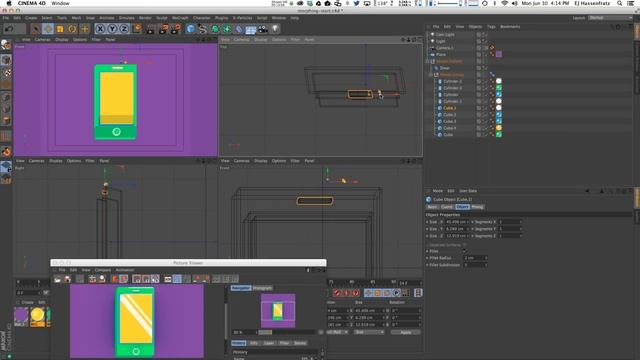
Task: Open the Compare menu in Picture Viewer
Action: click(103, 270)
